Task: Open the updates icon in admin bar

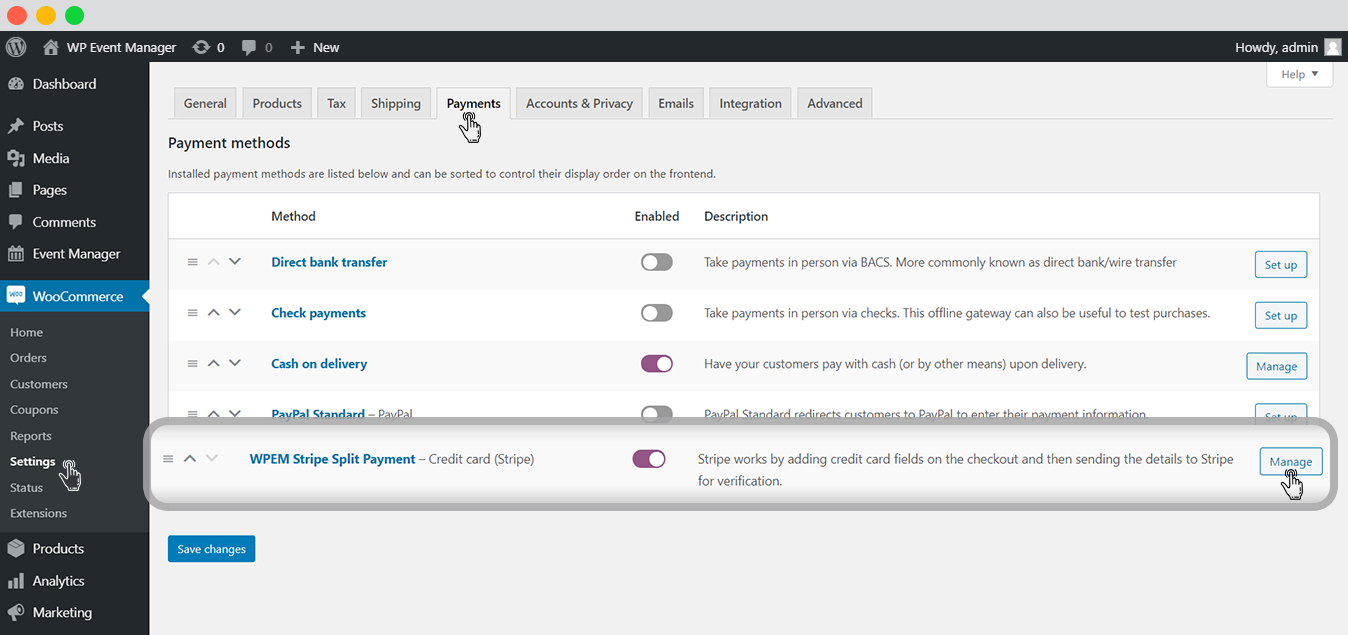Action: [201, 47]
